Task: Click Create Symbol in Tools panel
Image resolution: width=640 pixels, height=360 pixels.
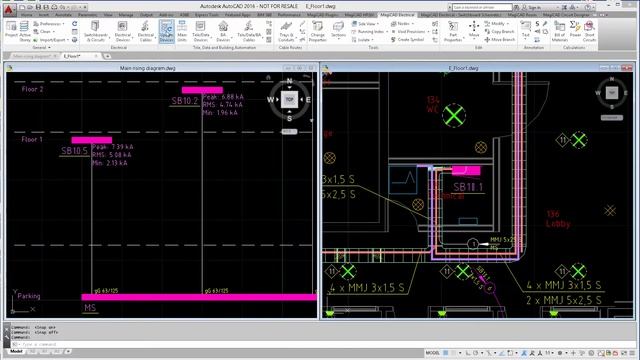Action: click(407, 40)
